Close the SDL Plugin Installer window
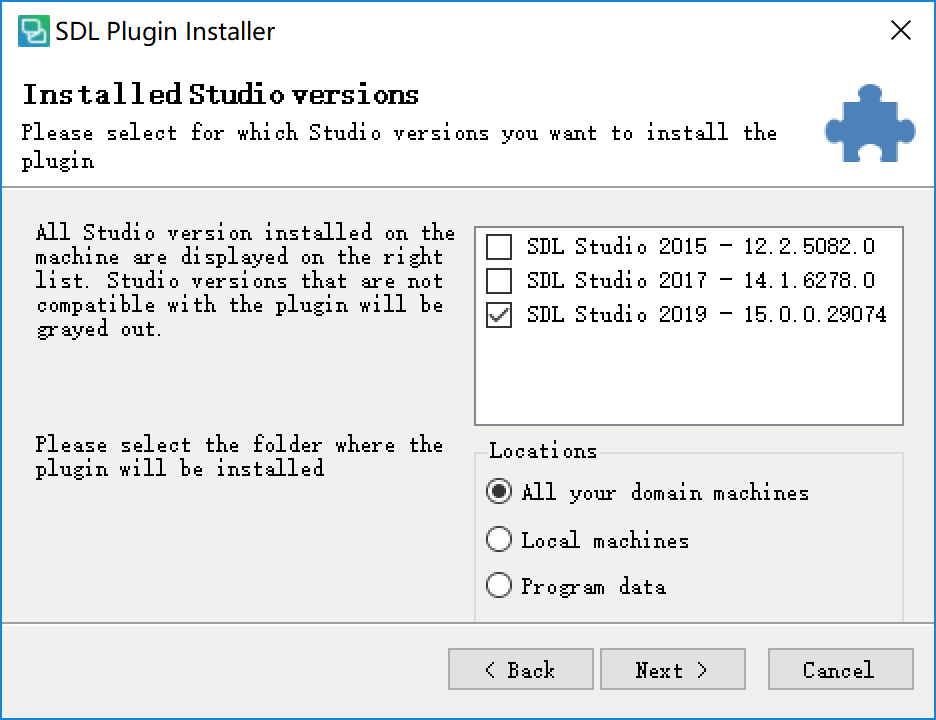The image size is (936, 720). pos(900,30)
